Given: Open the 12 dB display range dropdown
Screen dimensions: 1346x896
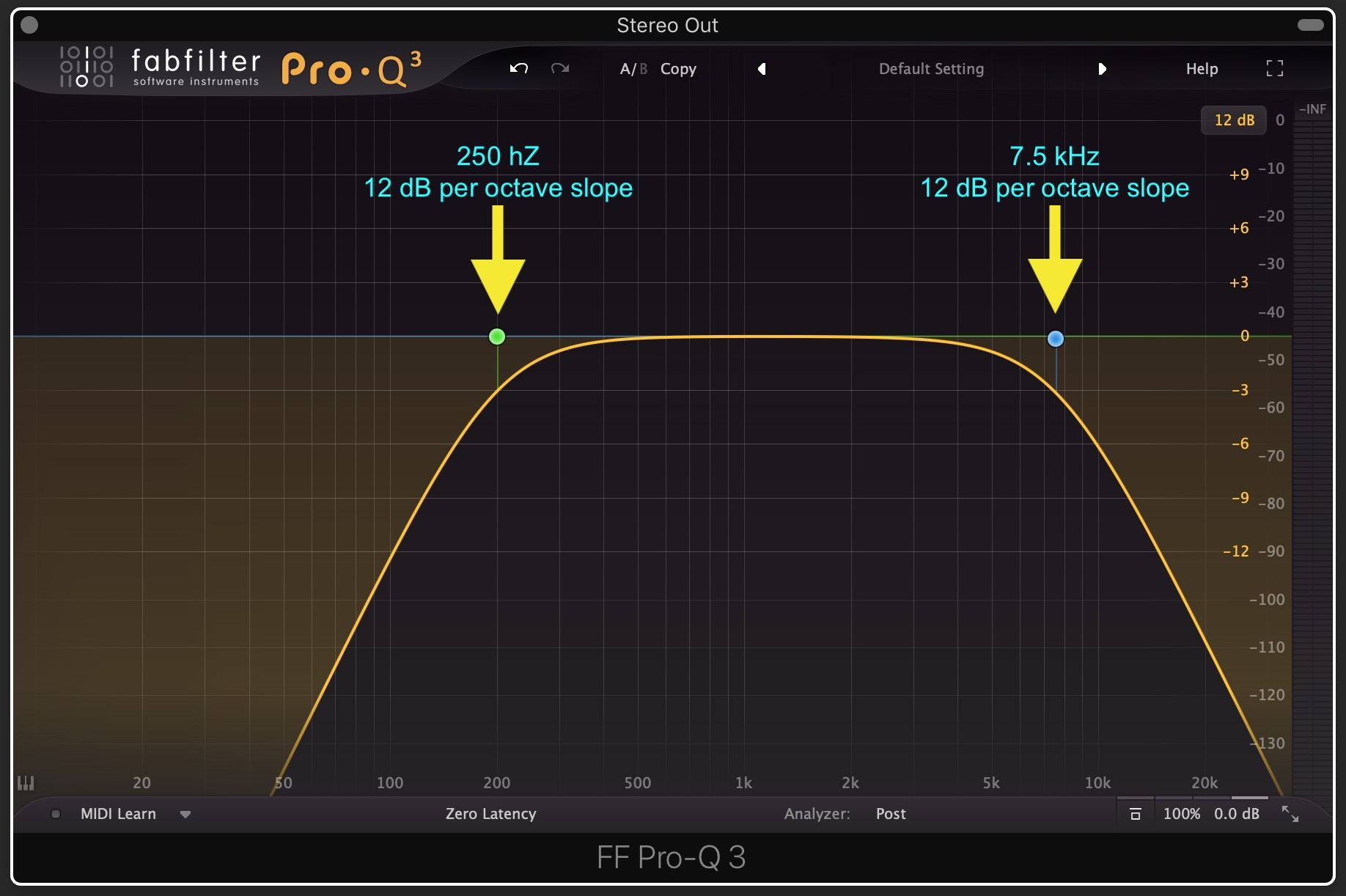Looking at the screenshot, I should pos(1234,120).
